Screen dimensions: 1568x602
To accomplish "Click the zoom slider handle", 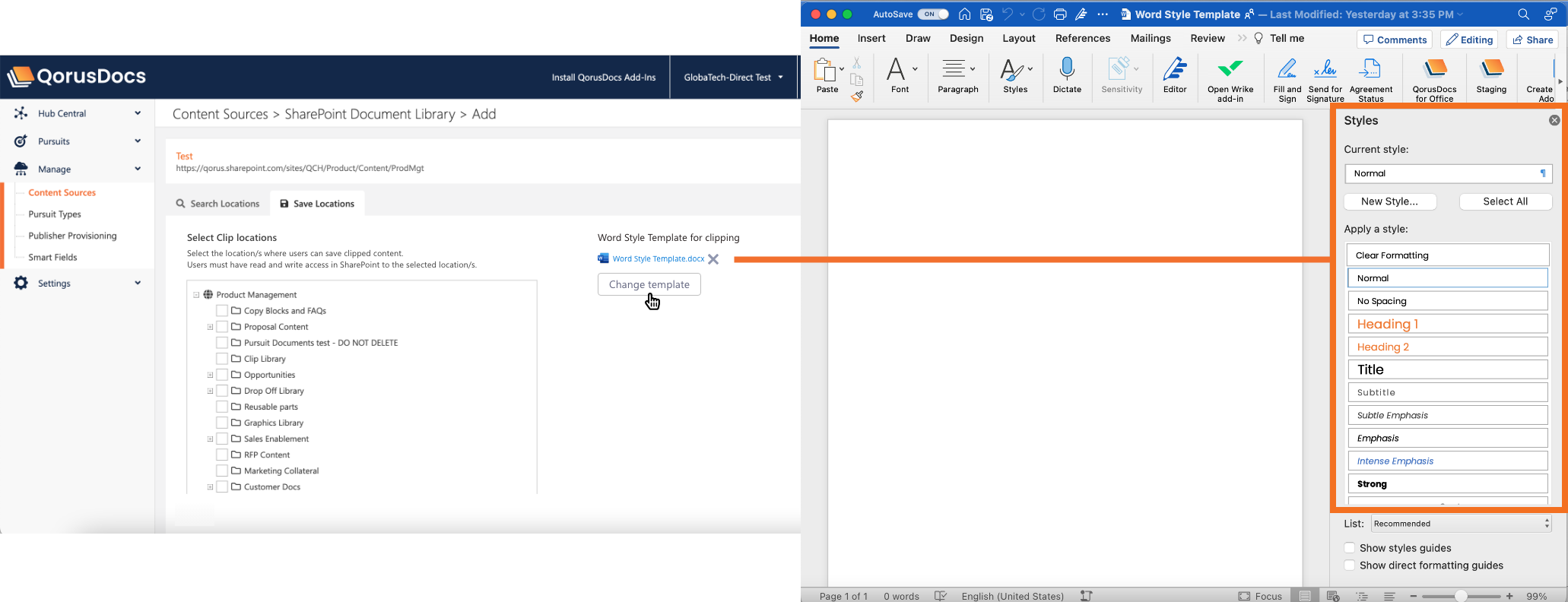I will (1461, 596).
